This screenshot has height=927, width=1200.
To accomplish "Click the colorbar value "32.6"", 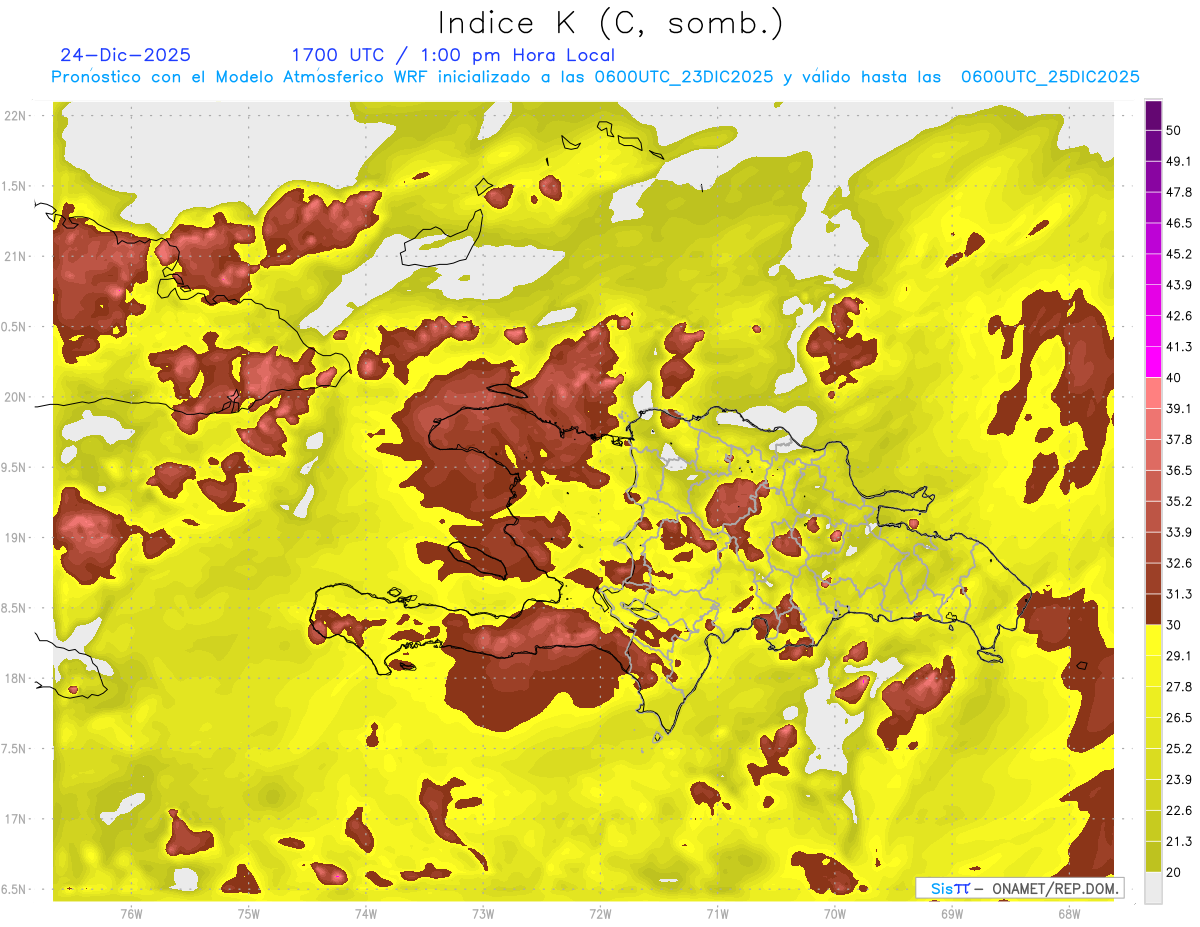I will (x=1179, y=563).
